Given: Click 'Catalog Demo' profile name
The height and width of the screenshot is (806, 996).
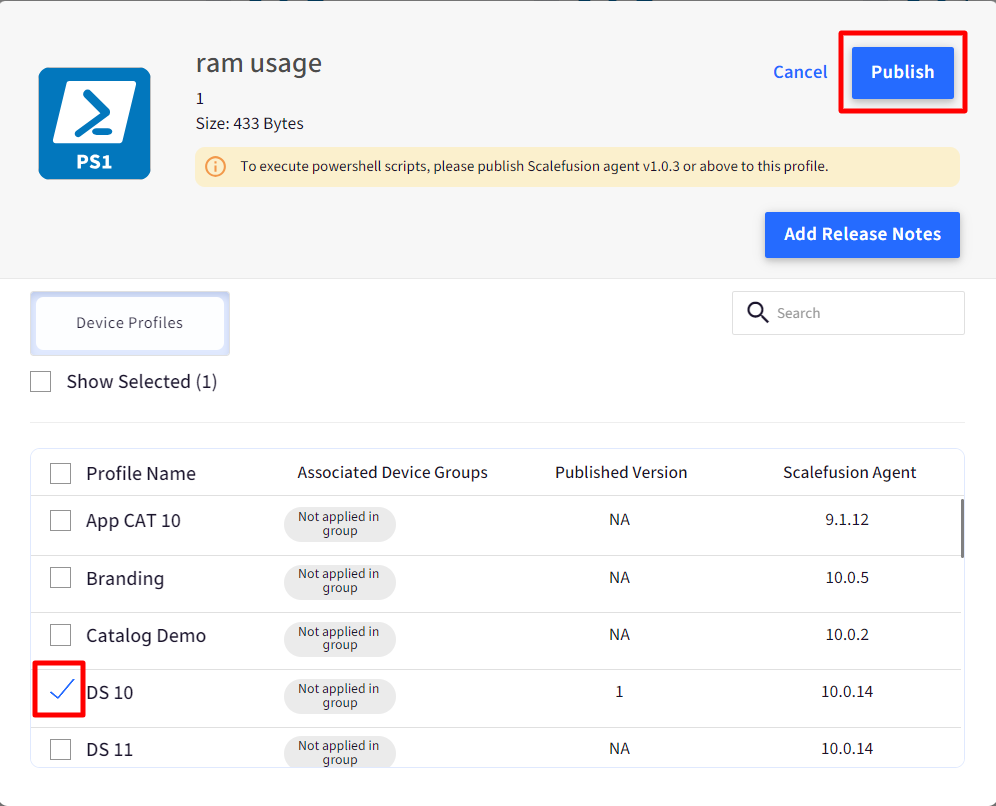Looking at the screenshot, I should (146, 636).
